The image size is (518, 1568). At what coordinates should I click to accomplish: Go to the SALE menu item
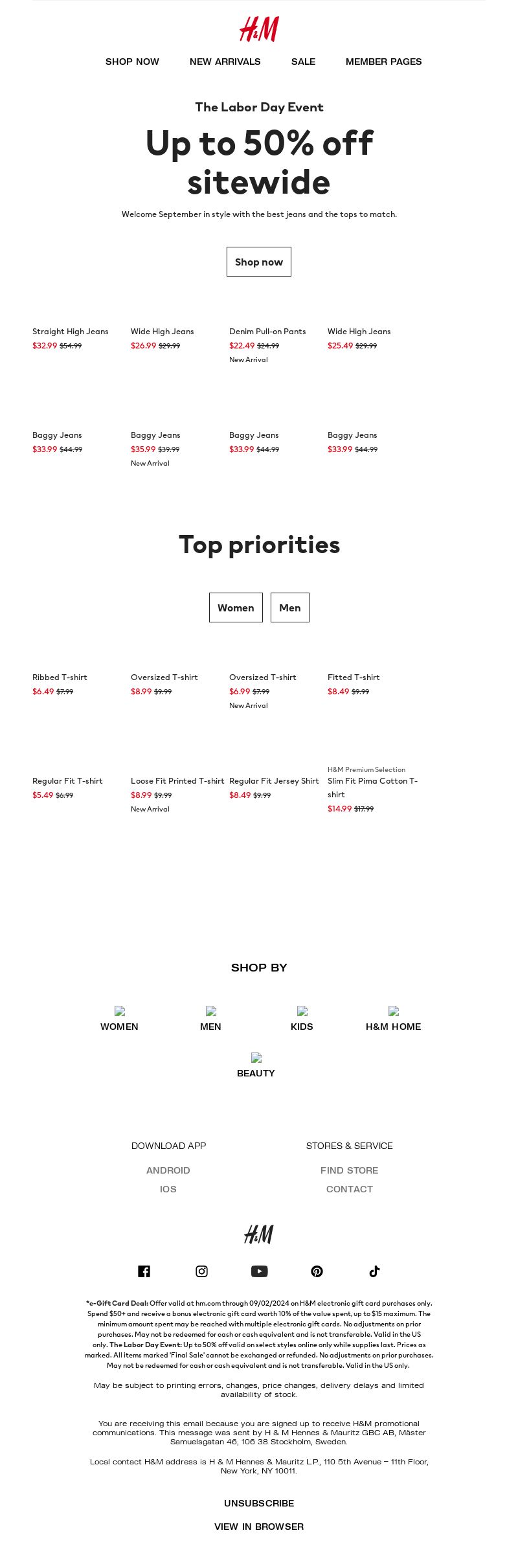click(x=303, y=62)
